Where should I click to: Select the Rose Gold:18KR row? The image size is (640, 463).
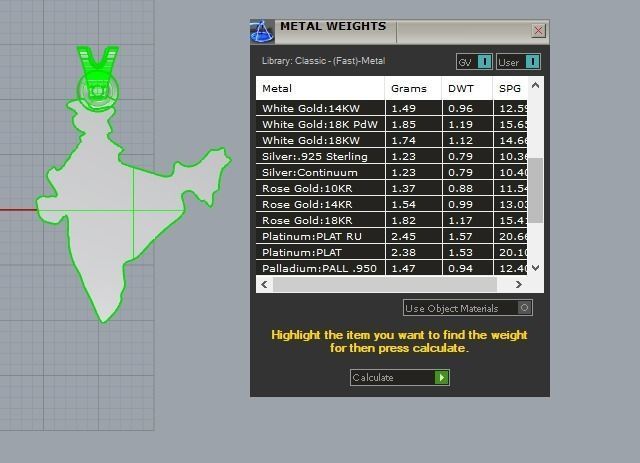tap(391, 220)
